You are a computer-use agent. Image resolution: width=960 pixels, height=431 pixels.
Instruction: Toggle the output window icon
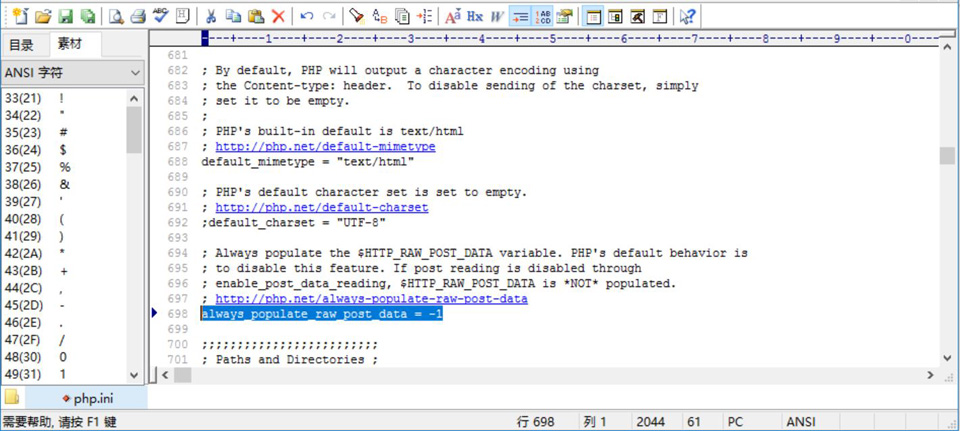tap(637, 16)
